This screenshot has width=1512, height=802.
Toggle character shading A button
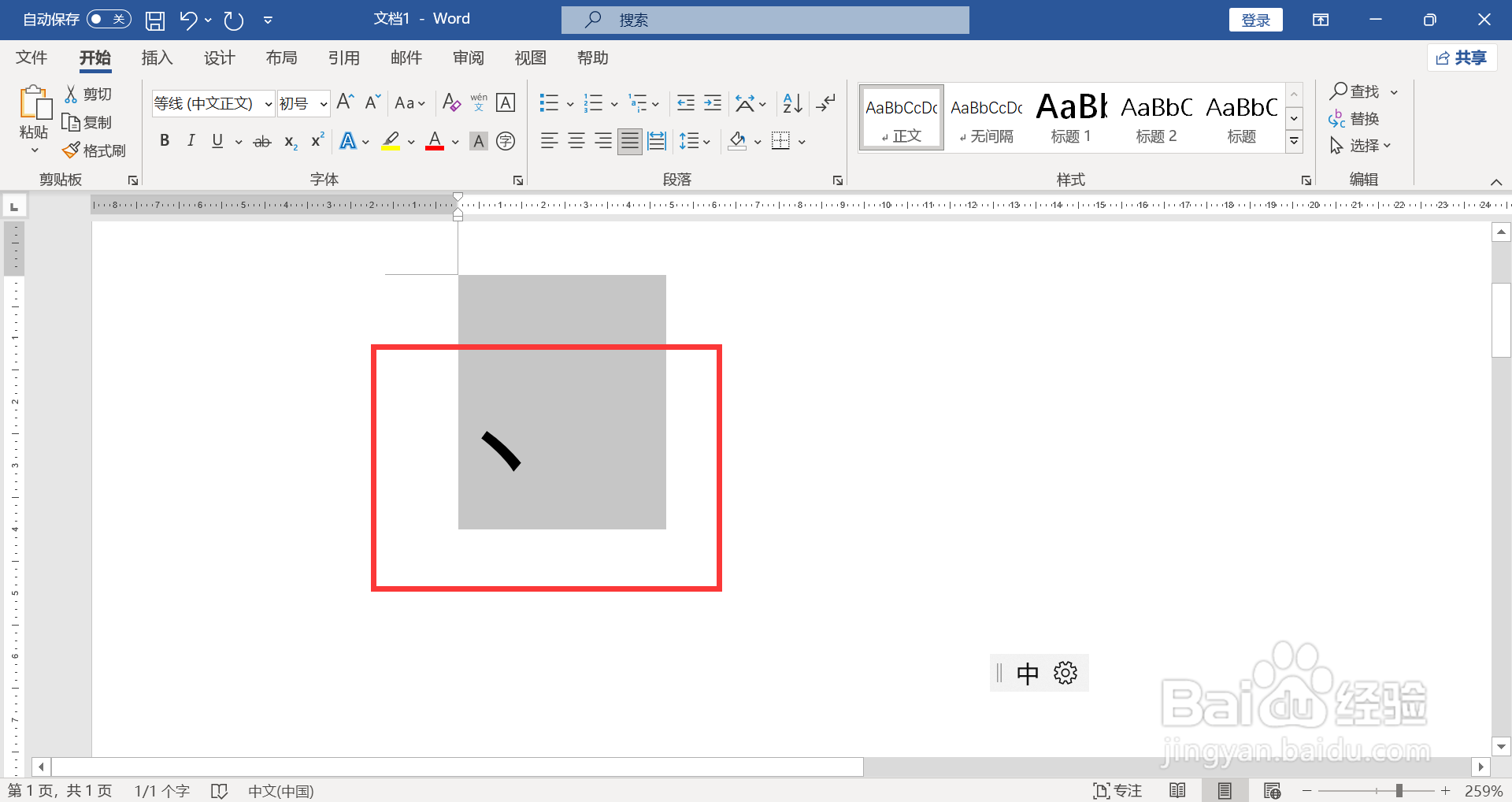[x=479, y=141]
